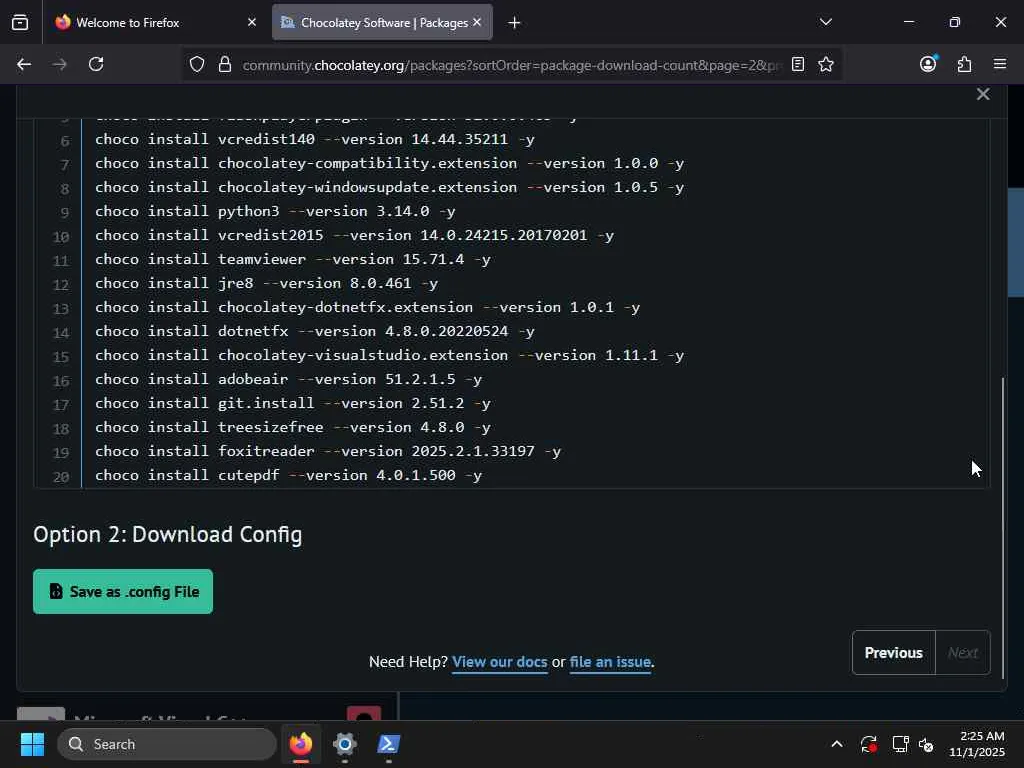The image size is (1024, 768).
Task: Show site security via padlock icon
Action: point(225,64)
